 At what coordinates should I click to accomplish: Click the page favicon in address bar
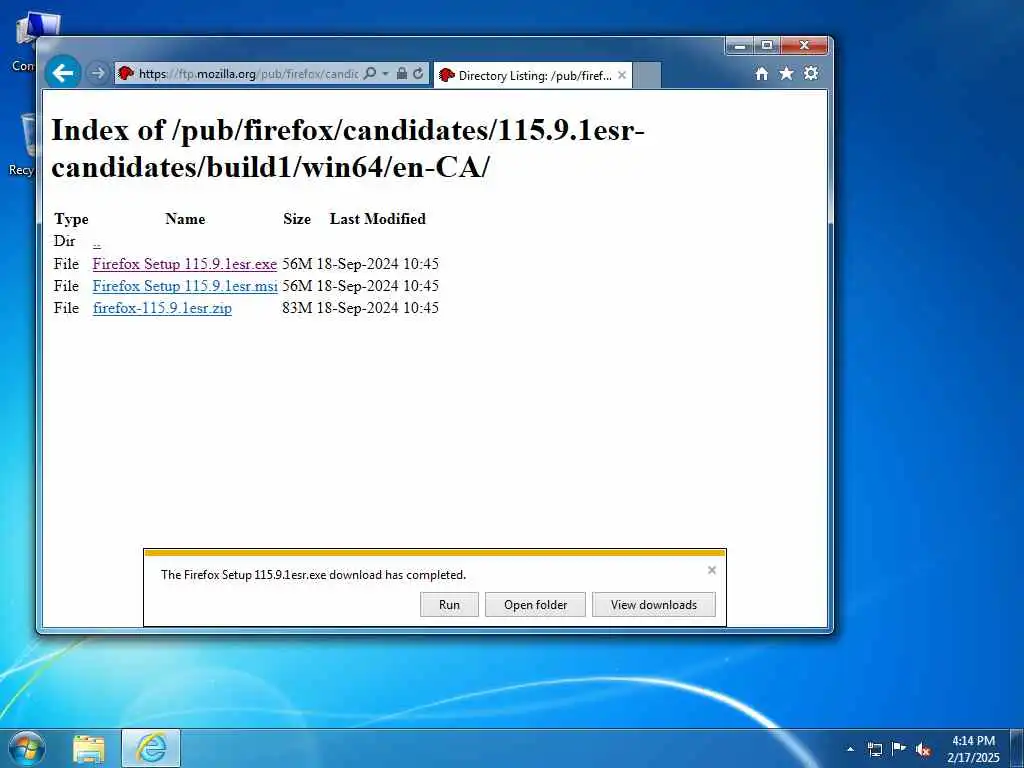coord(126,73)
